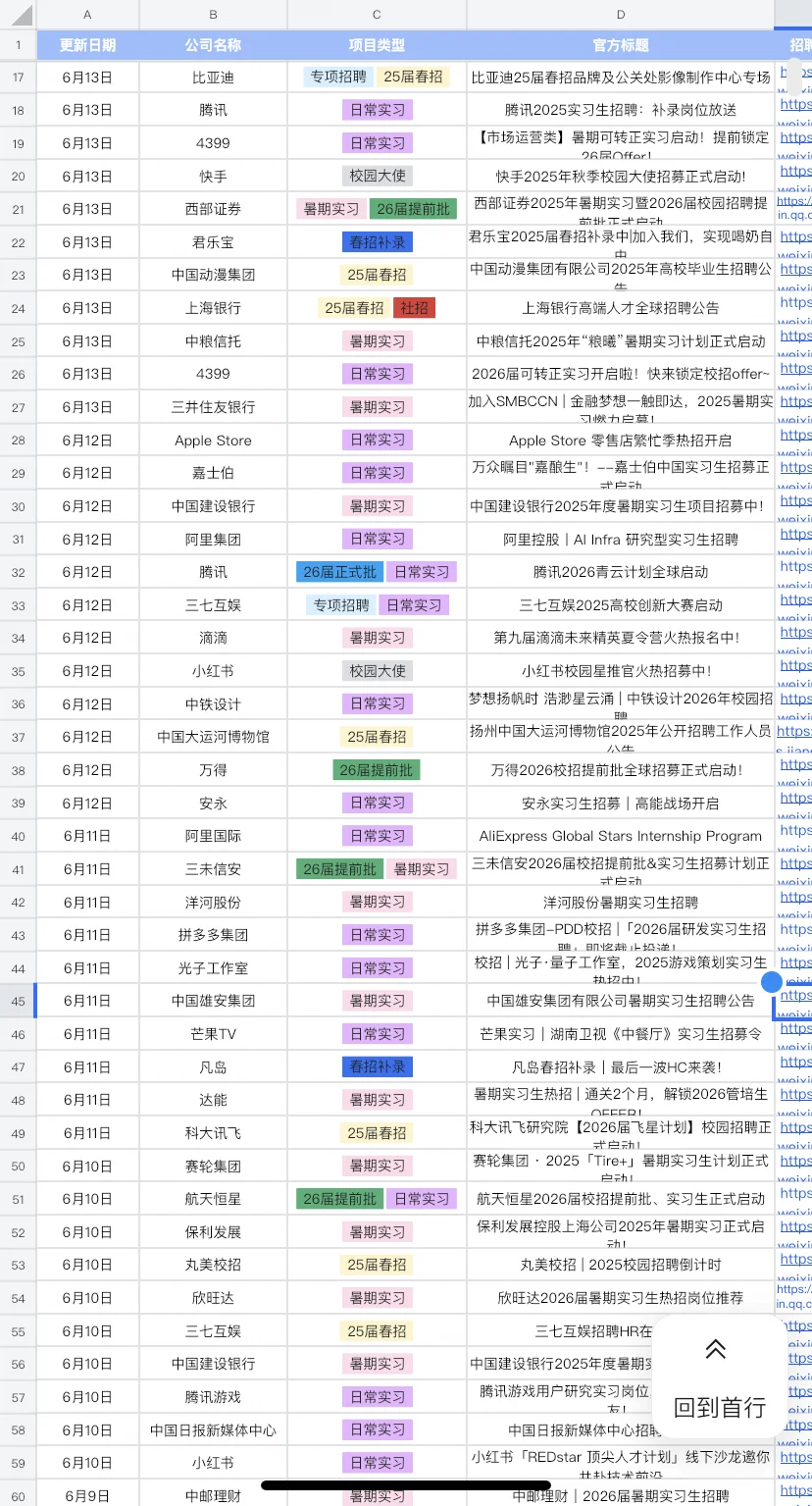This screenshot has height=1506, width=812.
Task: Click the 西部证券 company cell
Action: [x=213, y=209]
